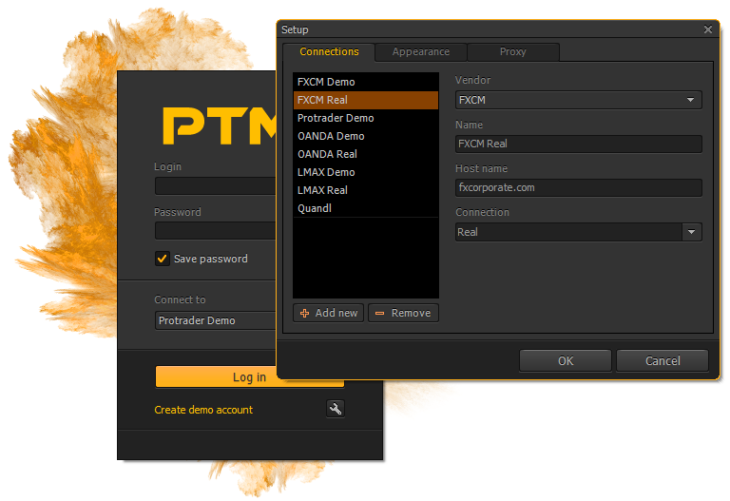This screenshot has height=501, width=730.
Task: Click the Add new button
Action: click(329, 313)
